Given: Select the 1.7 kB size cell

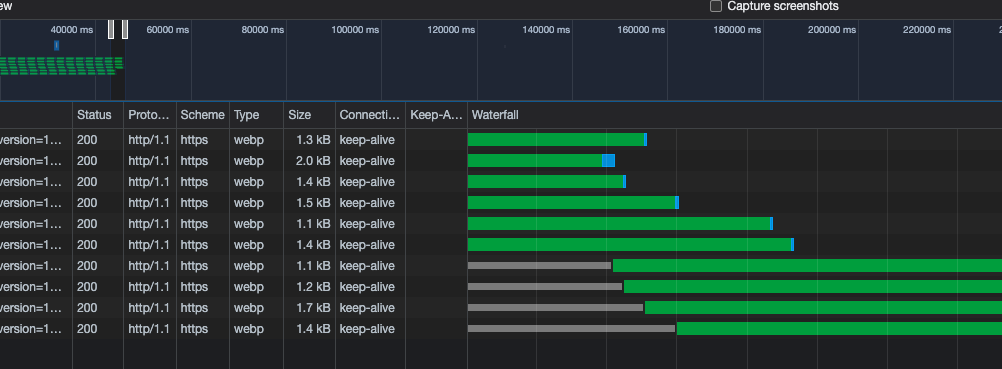Looking at the screenshot, I should point(309,308).
